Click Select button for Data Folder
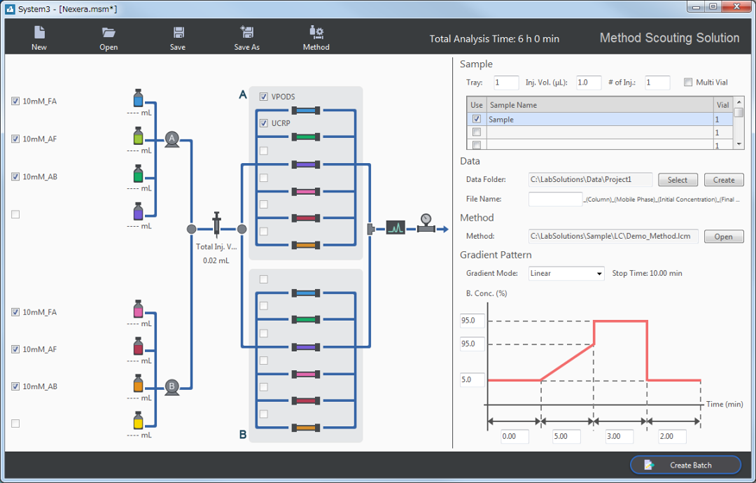Image resolution: width=756 pixels, height=483 pixels. (x=677, y=180)
